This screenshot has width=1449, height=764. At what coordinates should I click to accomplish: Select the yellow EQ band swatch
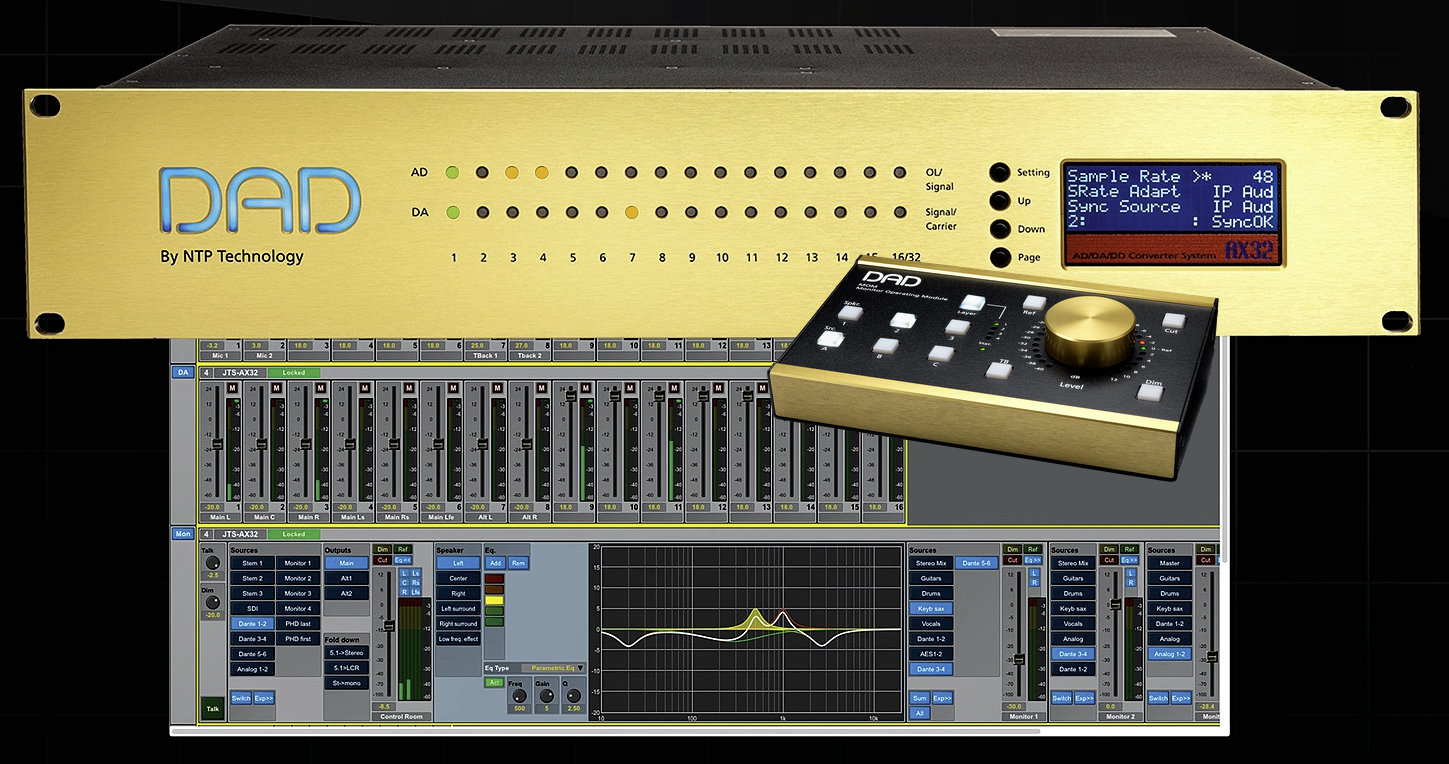click(x=494, y=600)
